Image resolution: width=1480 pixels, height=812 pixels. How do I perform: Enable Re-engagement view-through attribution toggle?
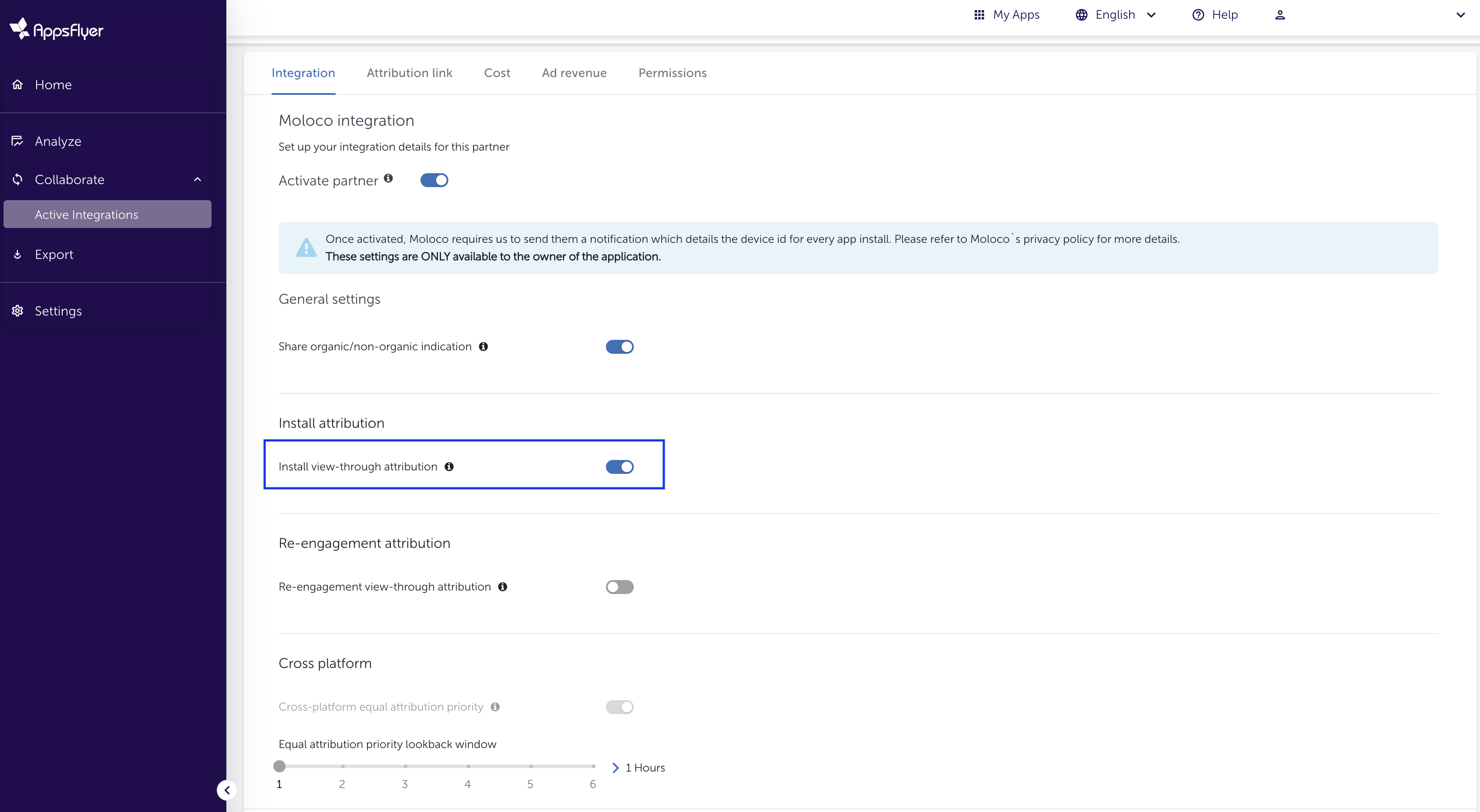click(619, 587)
